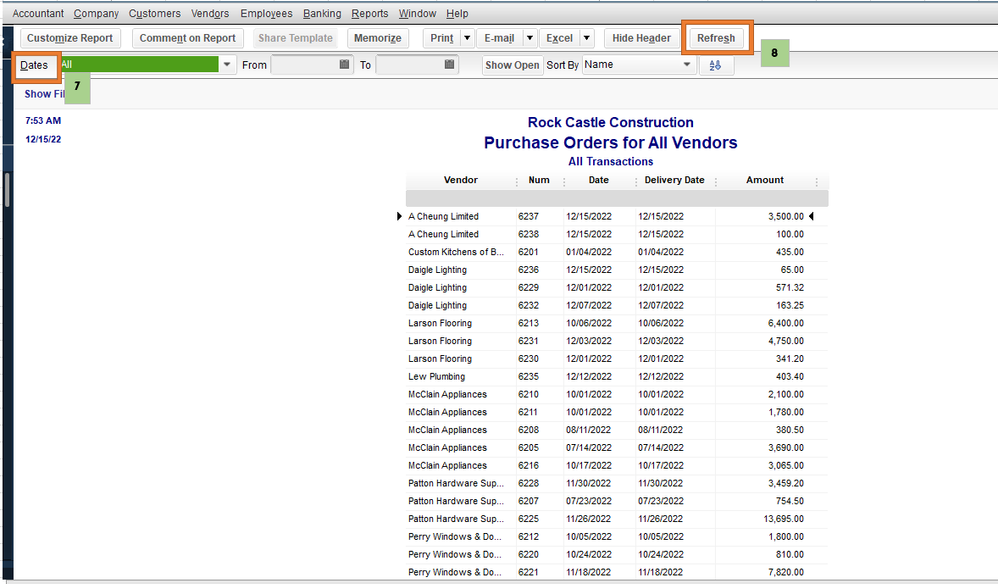
Task: Open the Reports menu
Action: [370, 14]
